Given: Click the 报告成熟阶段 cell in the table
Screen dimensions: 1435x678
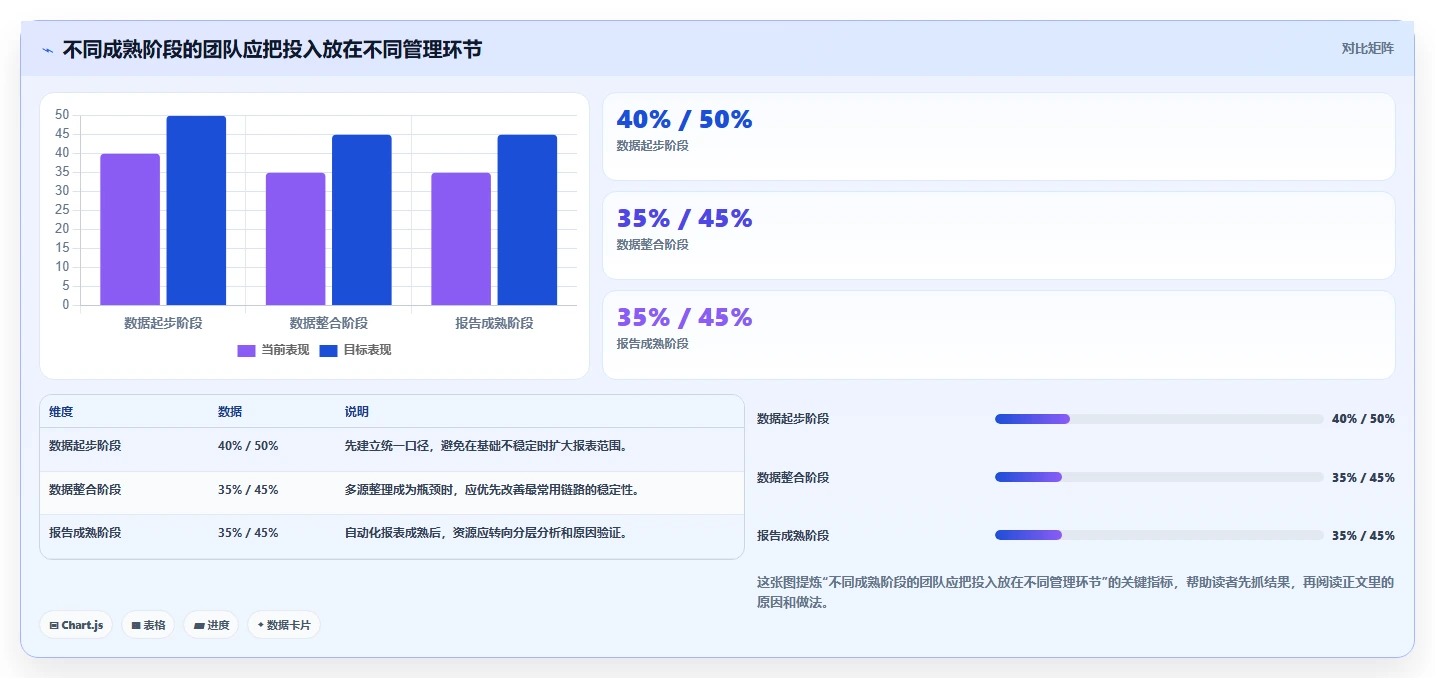Looking at the screenshot, I should coord(85,533).
